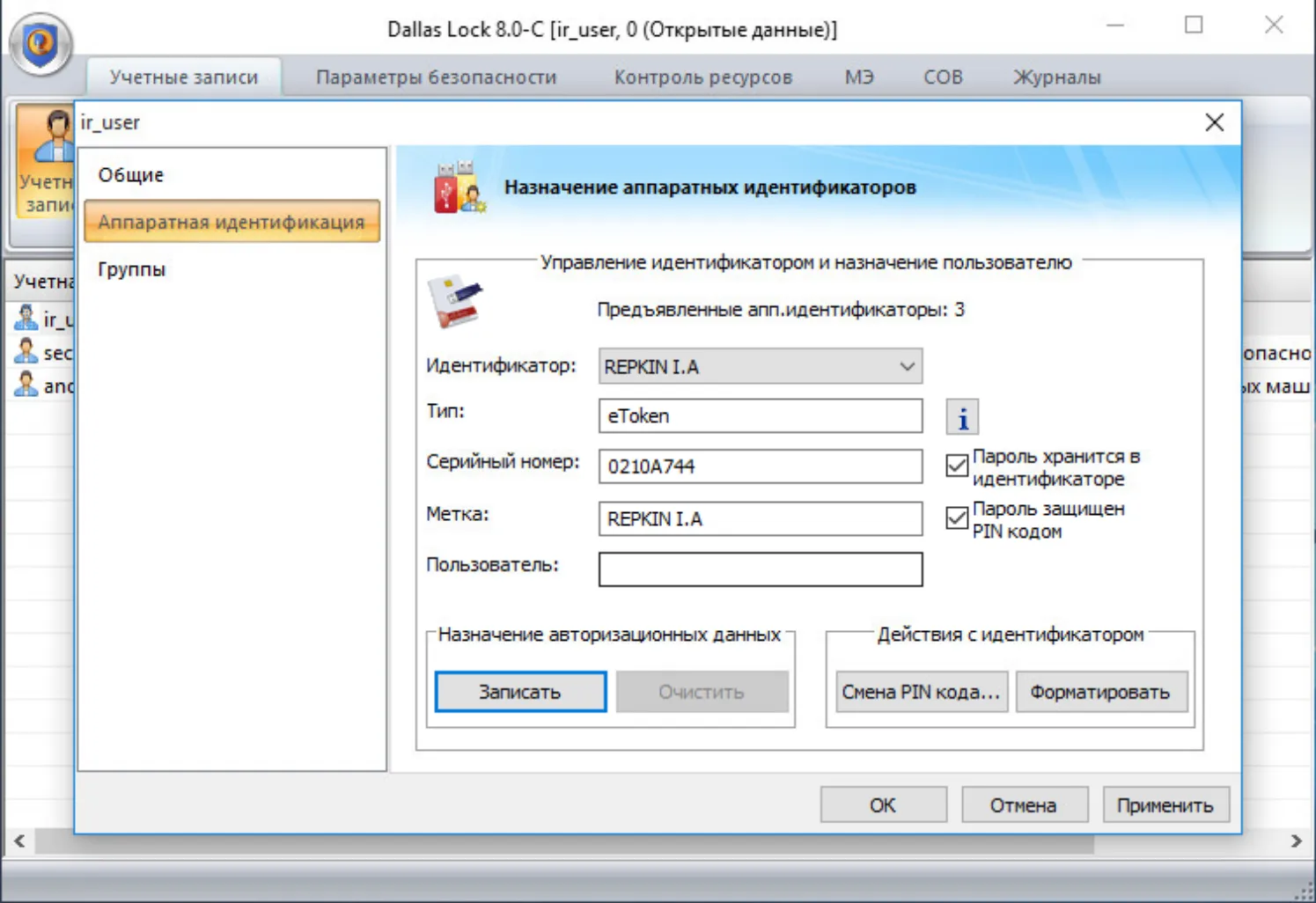Viewport: 1316px width, 903px height.
Task: Select the ano user icon in accounts list
Action: click(26, 385)
